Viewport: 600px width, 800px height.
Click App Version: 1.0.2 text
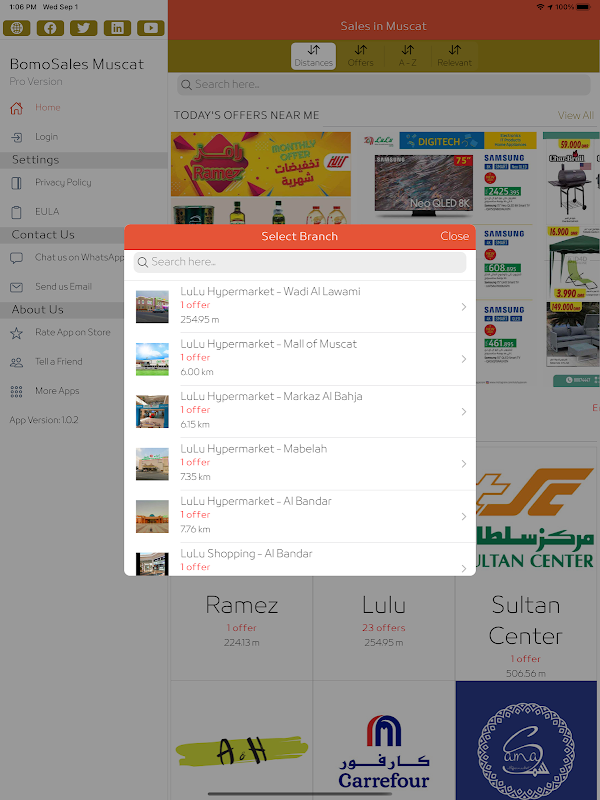click(x=44, y=420)
